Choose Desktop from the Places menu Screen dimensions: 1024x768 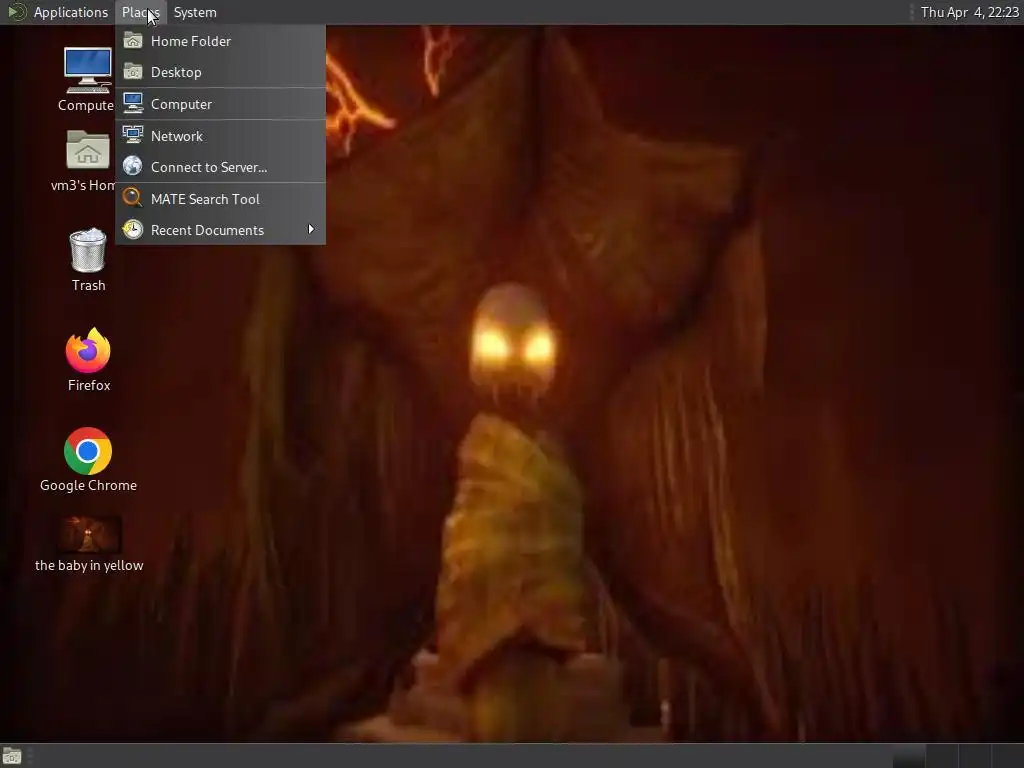click(221, 72)
